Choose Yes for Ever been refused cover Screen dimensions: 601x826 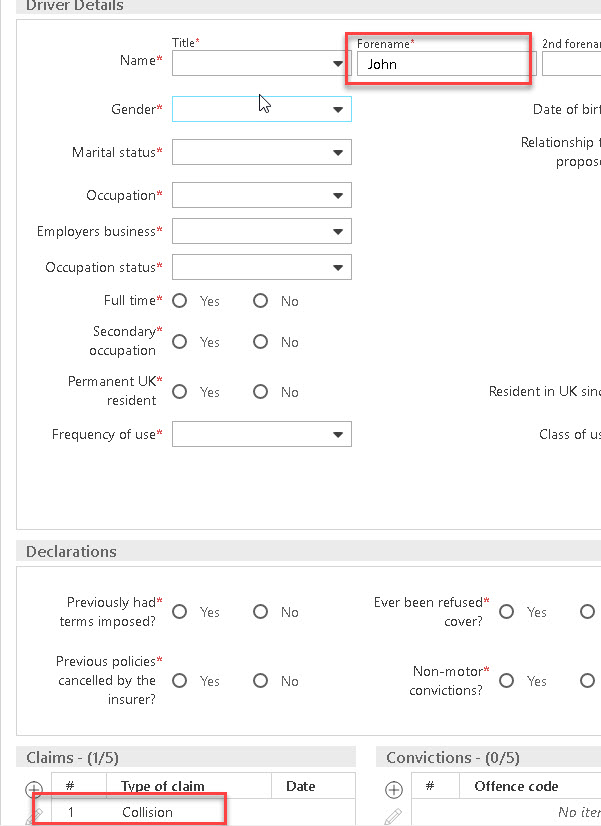(x=507, y=612)
